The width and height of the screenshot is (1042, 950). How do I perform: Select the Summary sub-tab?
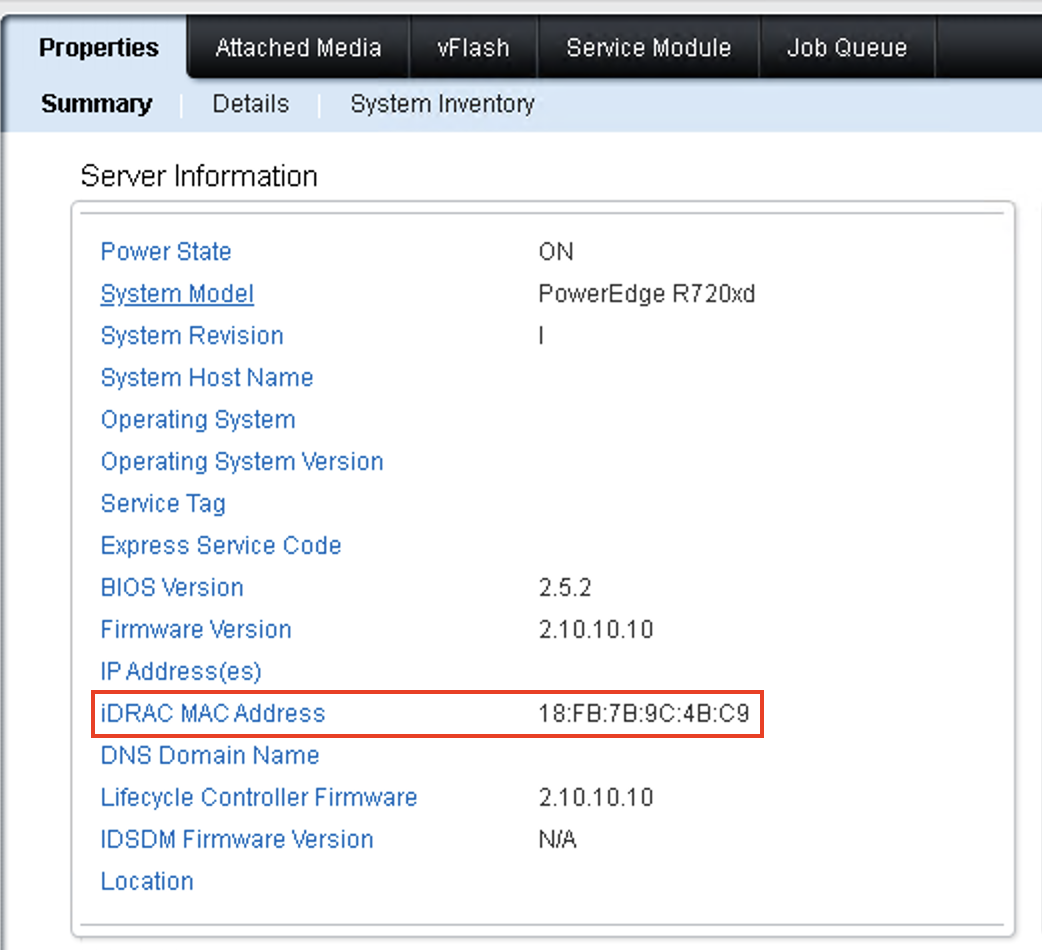click(97, 104)
